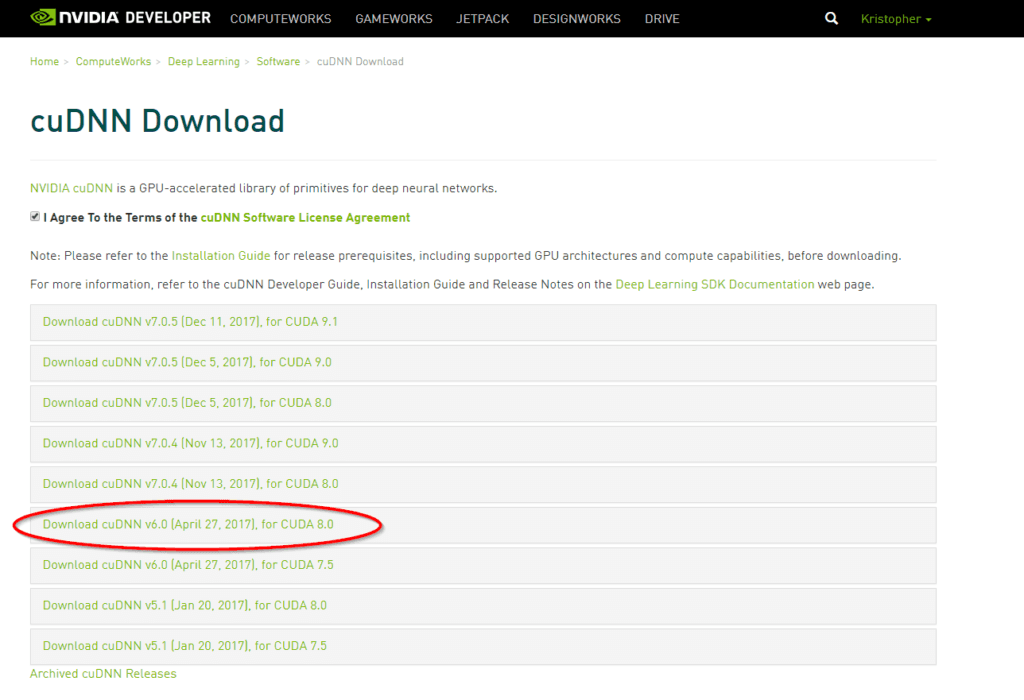Viewport: 1024px width, 700px height.
Task: Expand cuDNN v6.0 for CUDA 7.5
Action: 483,565
